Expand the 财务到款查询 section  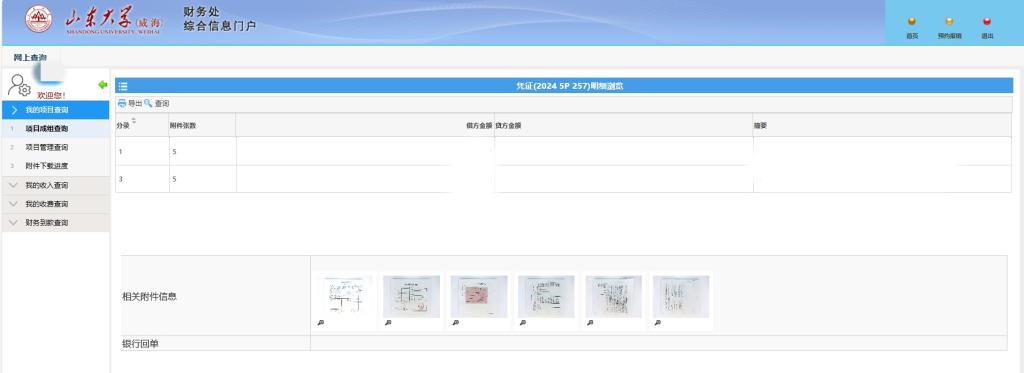(56, 223)
